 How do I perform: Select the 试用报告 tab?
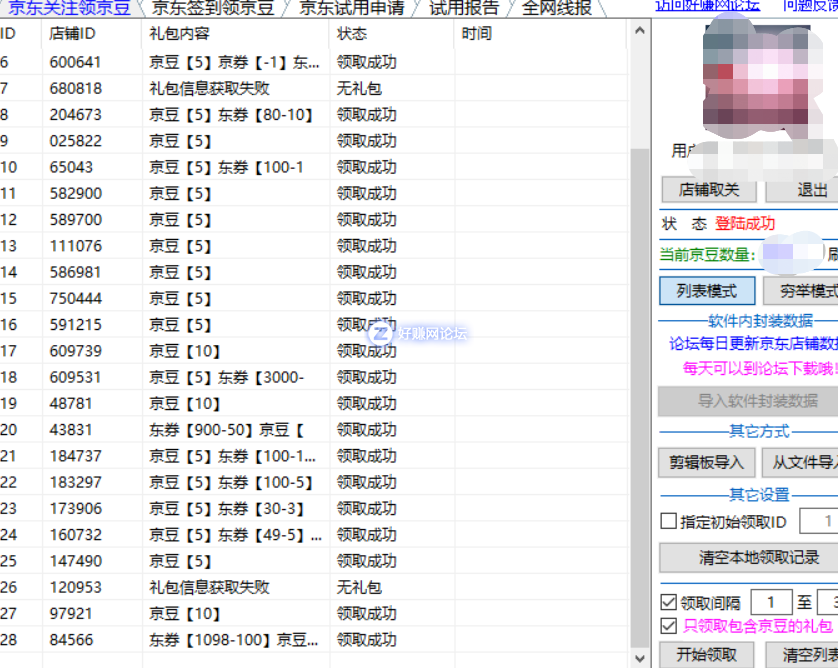point(464,7)
